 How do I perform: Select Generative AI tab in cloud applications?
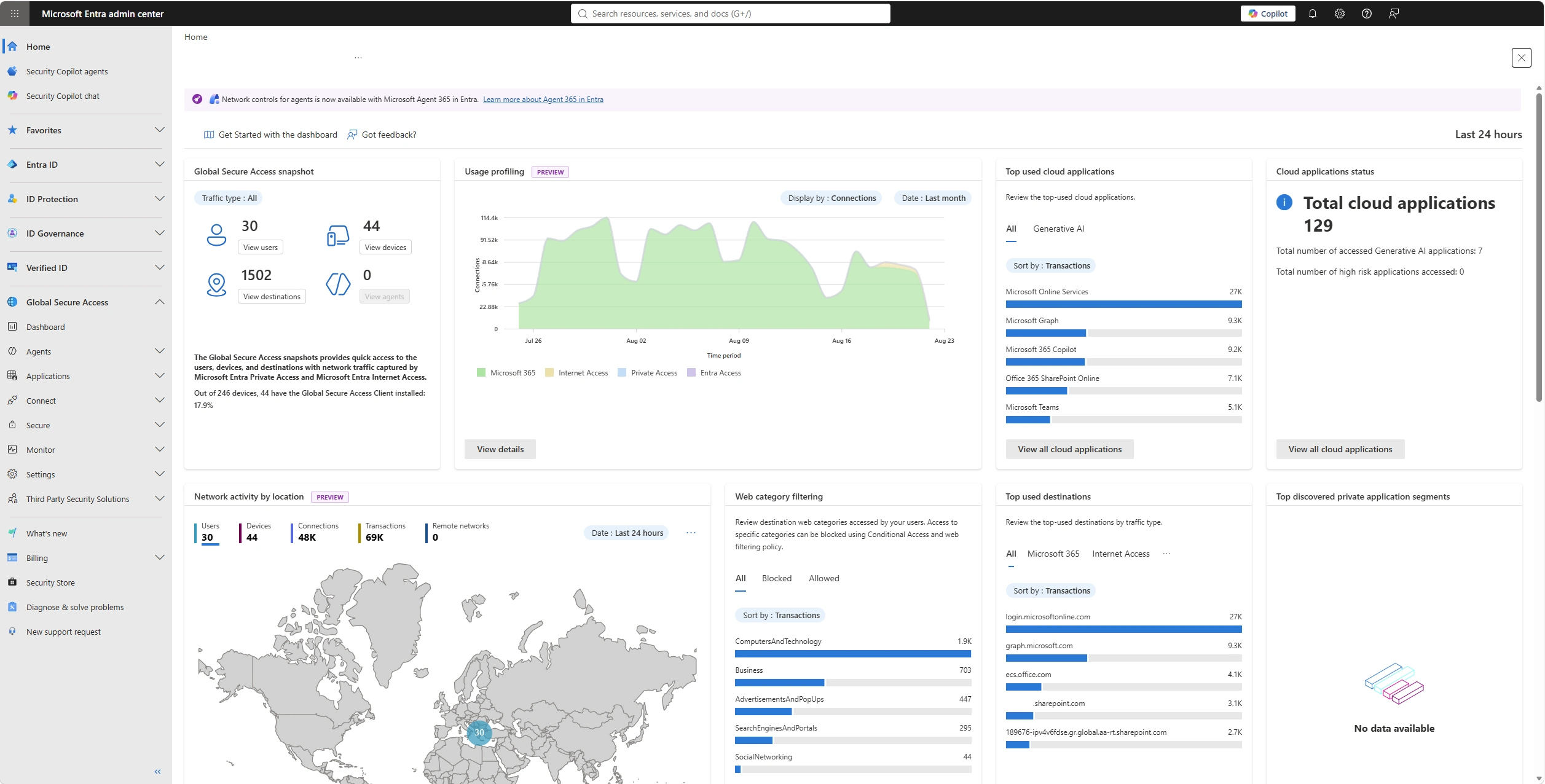[x=1058, y=229]
